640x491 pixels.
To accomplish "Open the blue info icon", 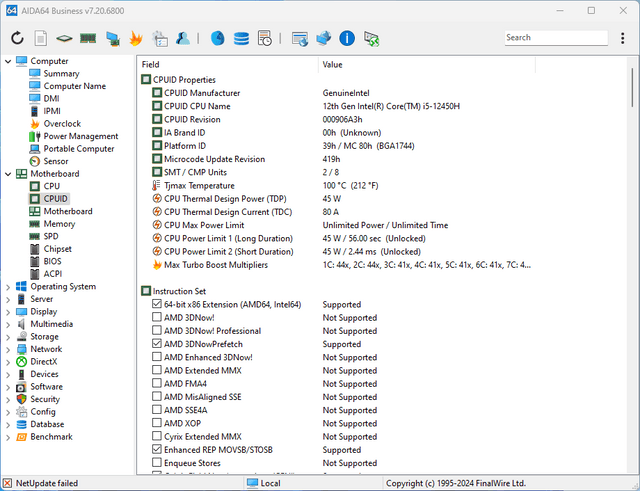I will click(347, 39).
